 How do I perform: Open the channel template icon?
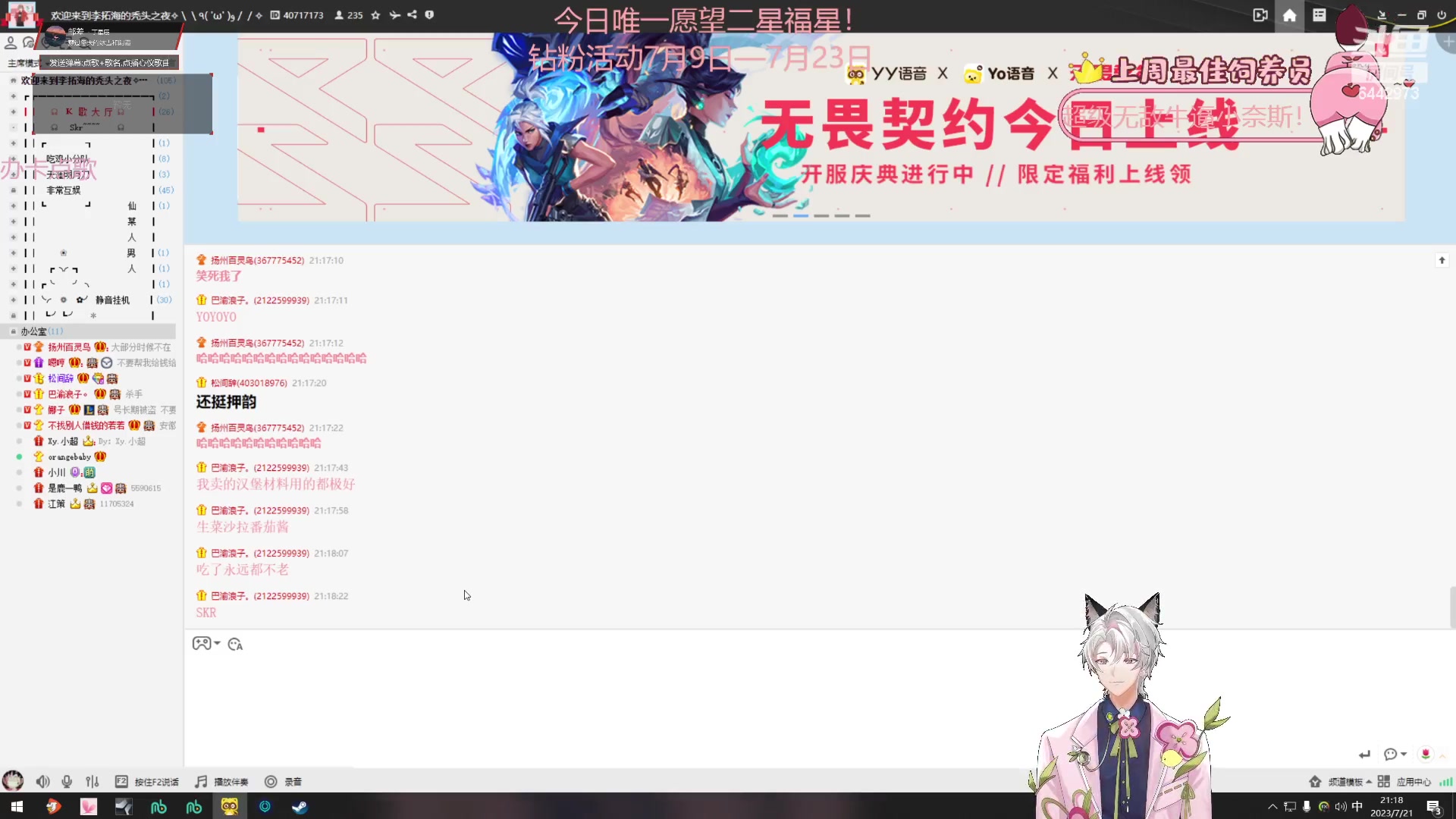click(1316, 782)
